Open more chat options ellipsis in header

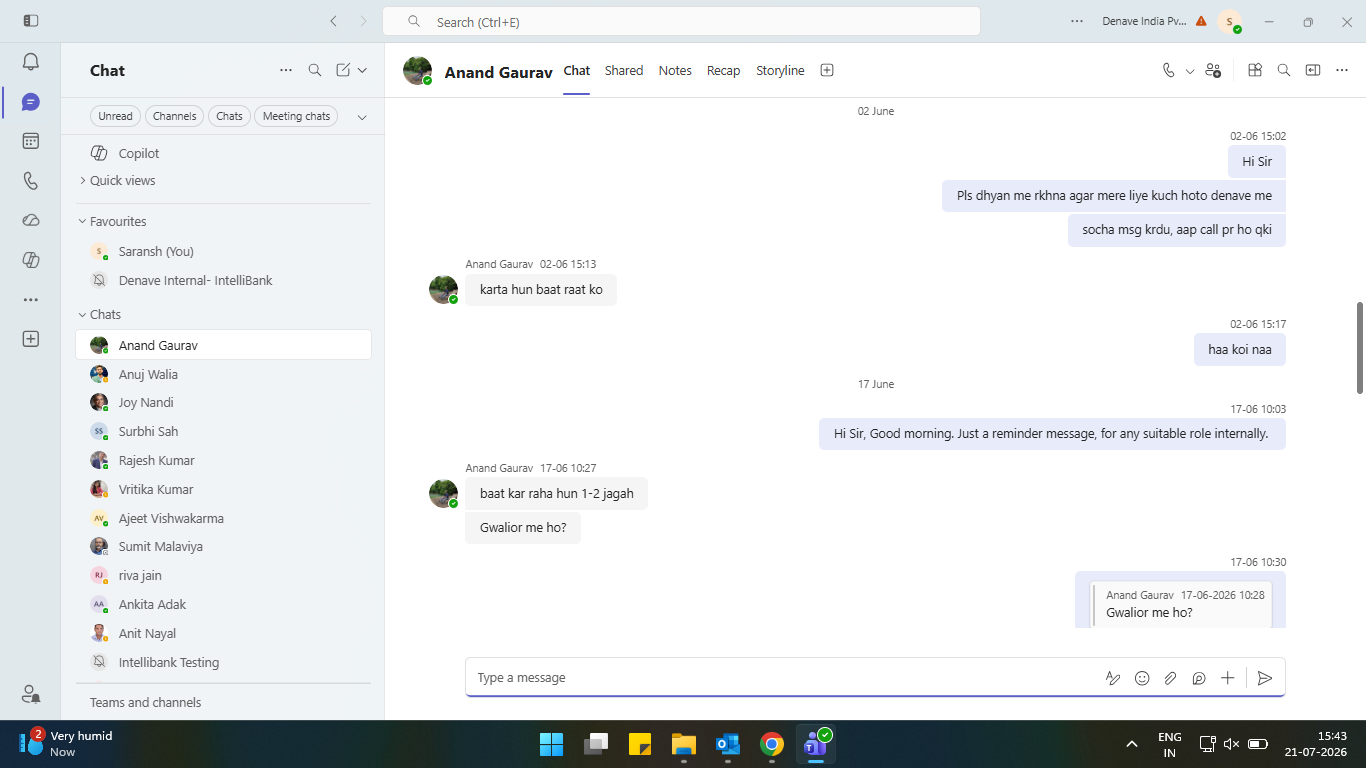[1342, 70]
